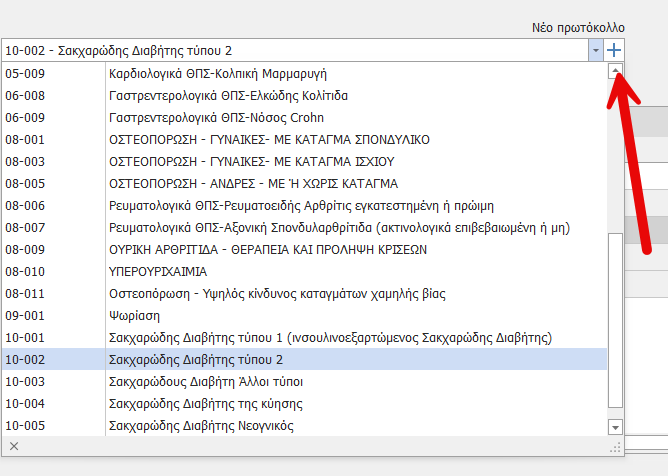
Task: Choose 06-009 Νόσος Crohn from list
Action: pos(230,118)
